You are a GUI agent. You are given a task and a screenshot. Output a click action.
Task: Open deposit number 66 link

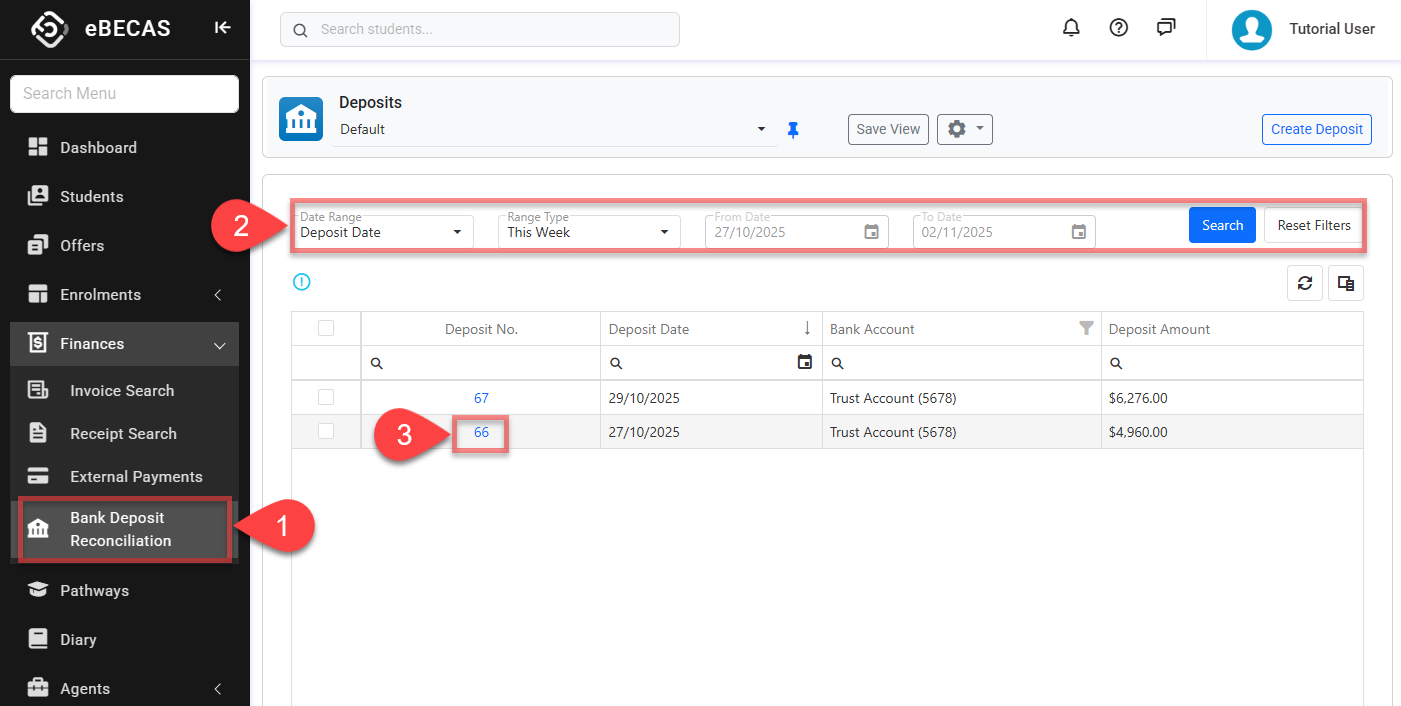click(x=481, y=433)
